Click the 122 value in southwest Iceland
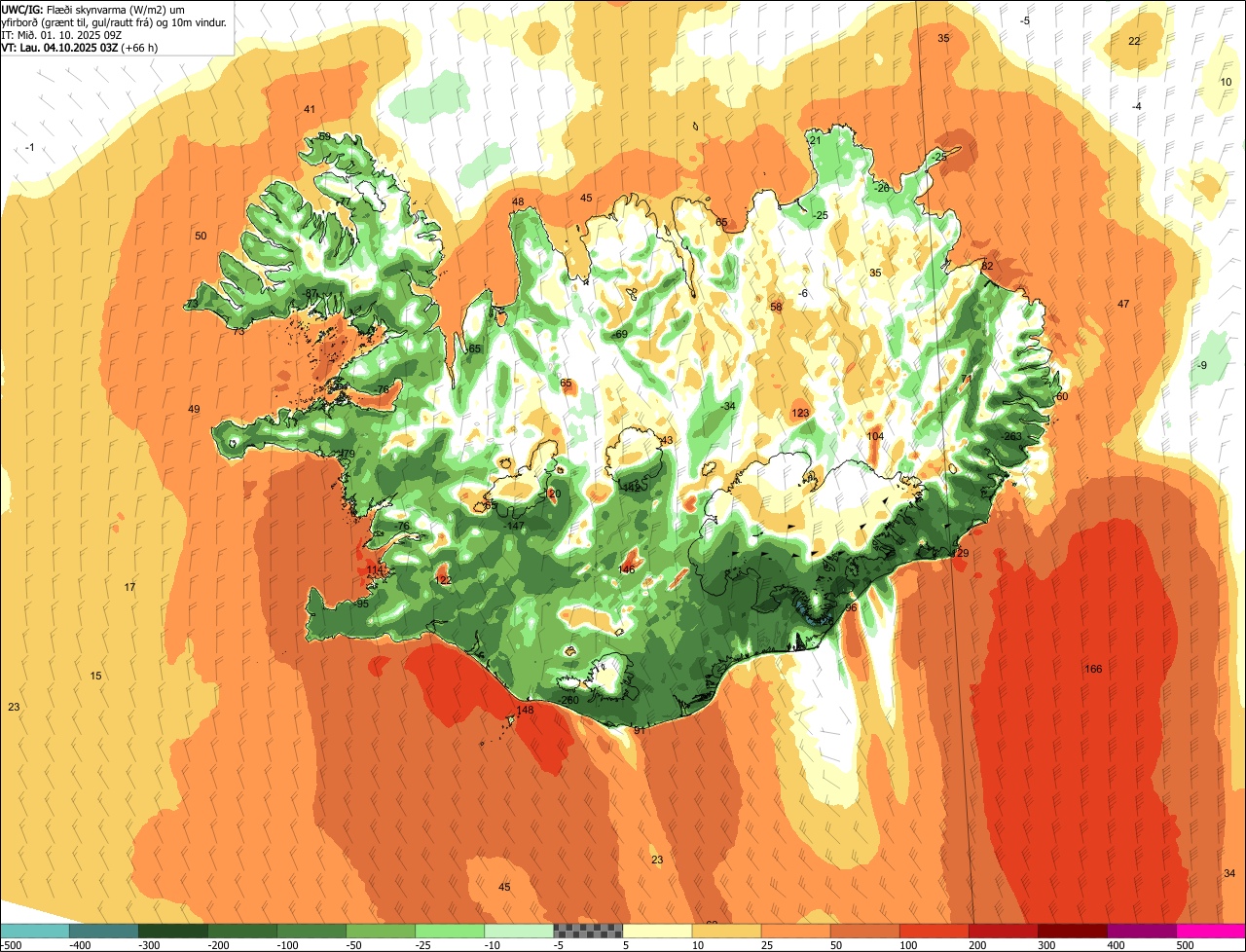This screenshot has height=952, width=1246. pos(443,580)
